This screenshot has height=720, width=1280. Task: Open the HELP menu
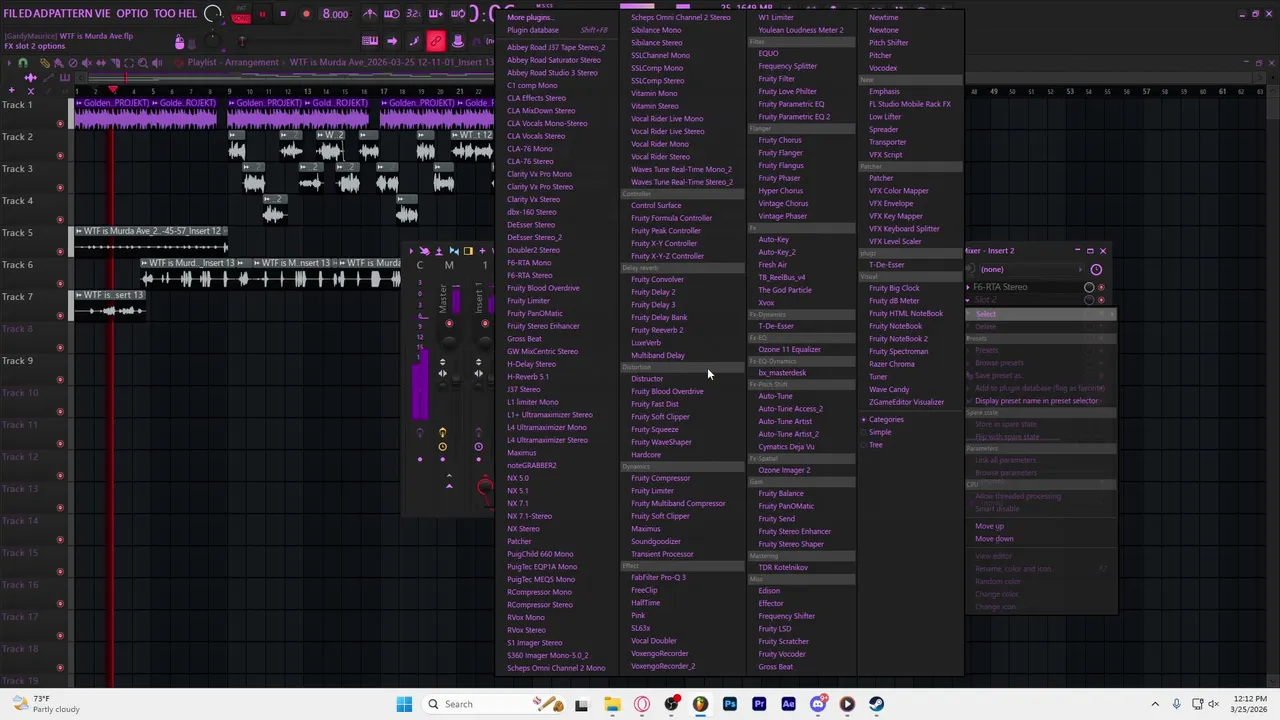pos(187,14)
